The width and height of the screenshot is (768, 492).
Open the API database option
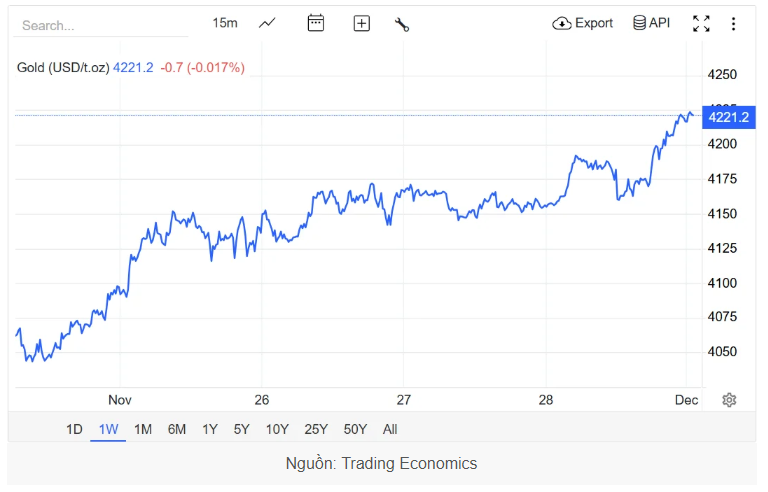651,23
